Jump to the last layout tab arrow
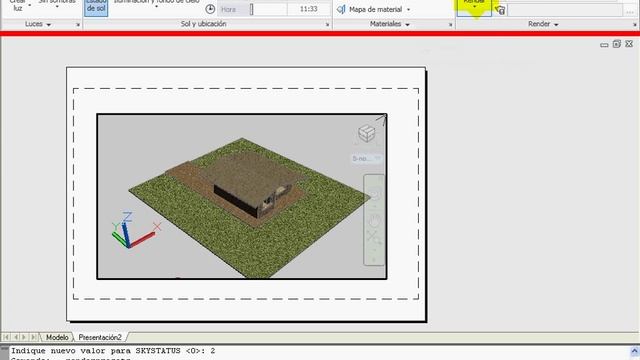This screenshot has width=640, height=360. coord(33,337)
